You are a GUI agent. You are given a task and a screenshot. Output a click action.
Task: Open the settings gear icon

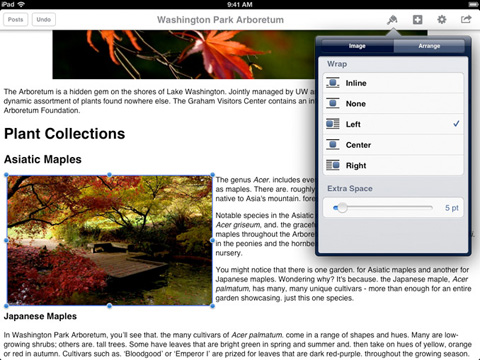[x=442, y=20]
